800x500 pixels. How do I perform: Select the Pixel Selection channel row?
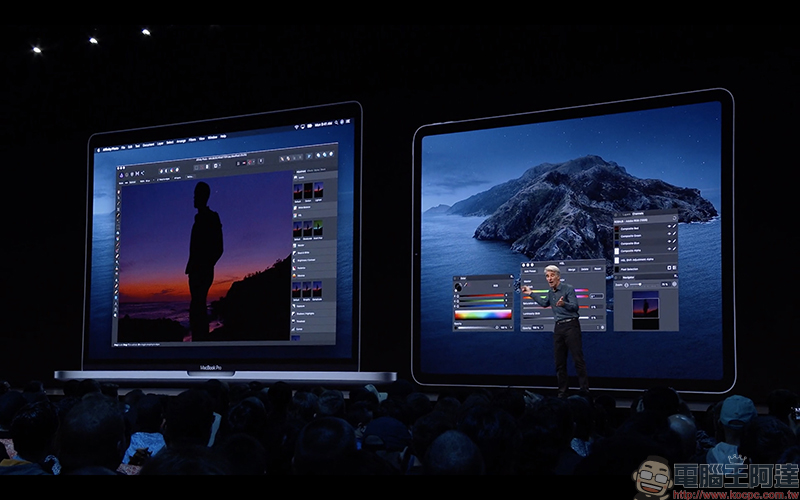tap(645, 269)
